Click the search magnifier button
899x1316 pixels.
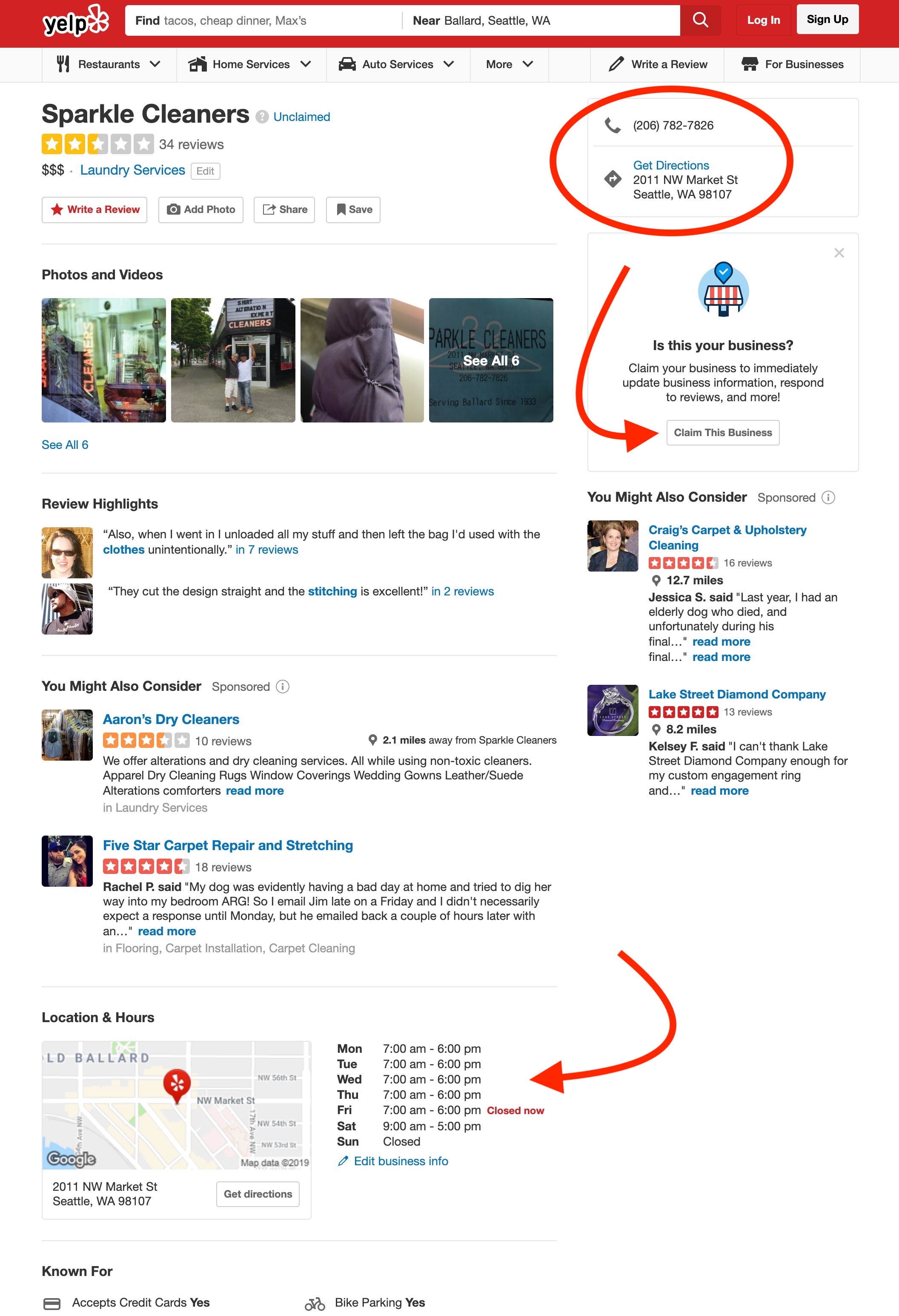[x=700, y=20]
